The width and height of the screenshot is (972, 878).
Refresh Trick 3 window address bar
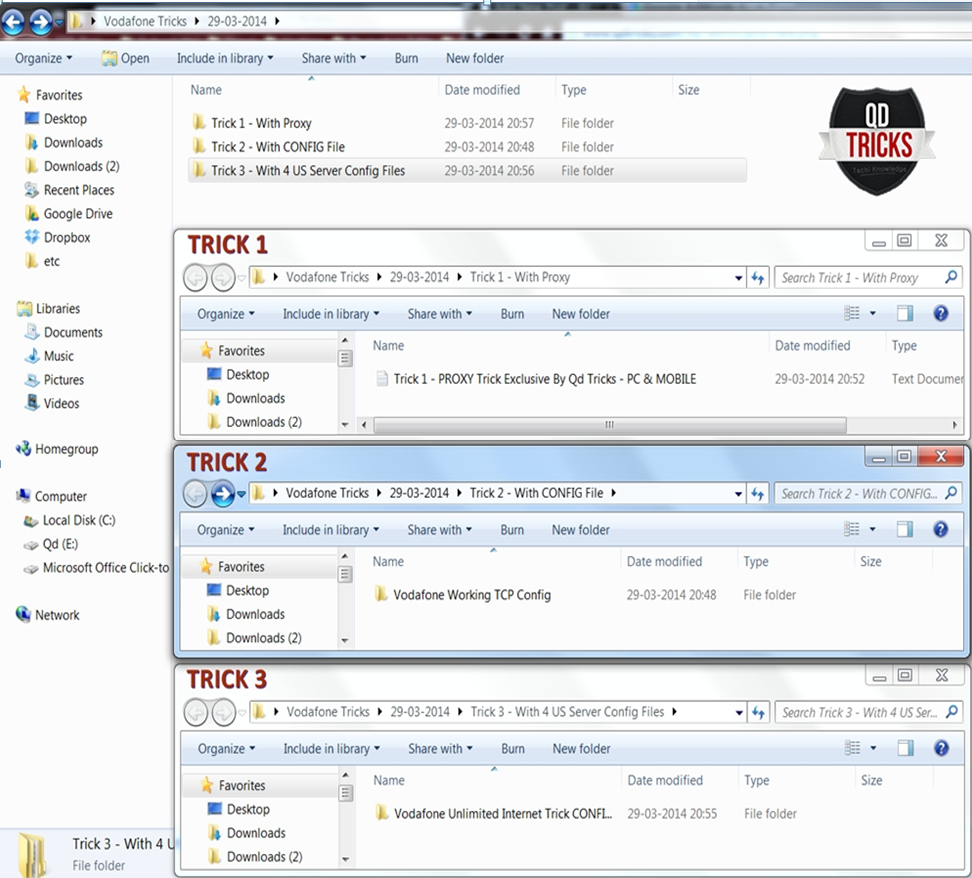(x=758, y=712)
